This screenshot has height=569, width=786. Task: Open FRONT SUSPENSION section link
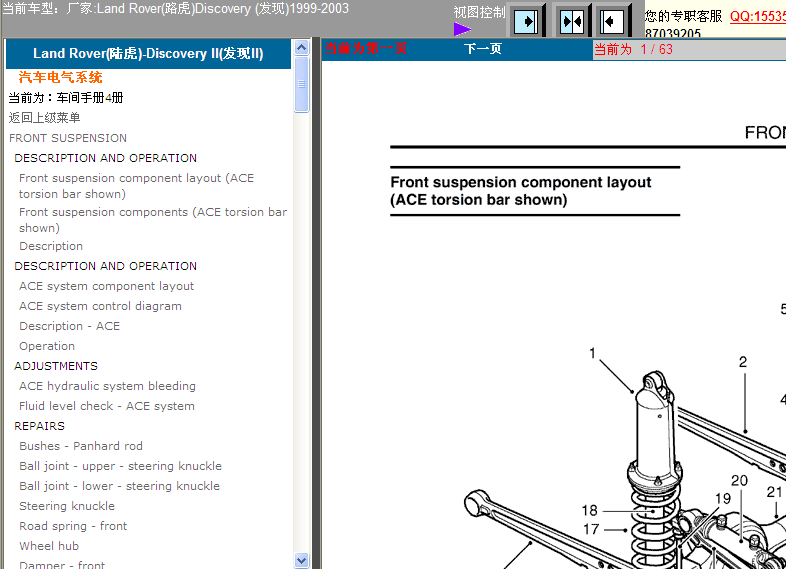[68, 138]
